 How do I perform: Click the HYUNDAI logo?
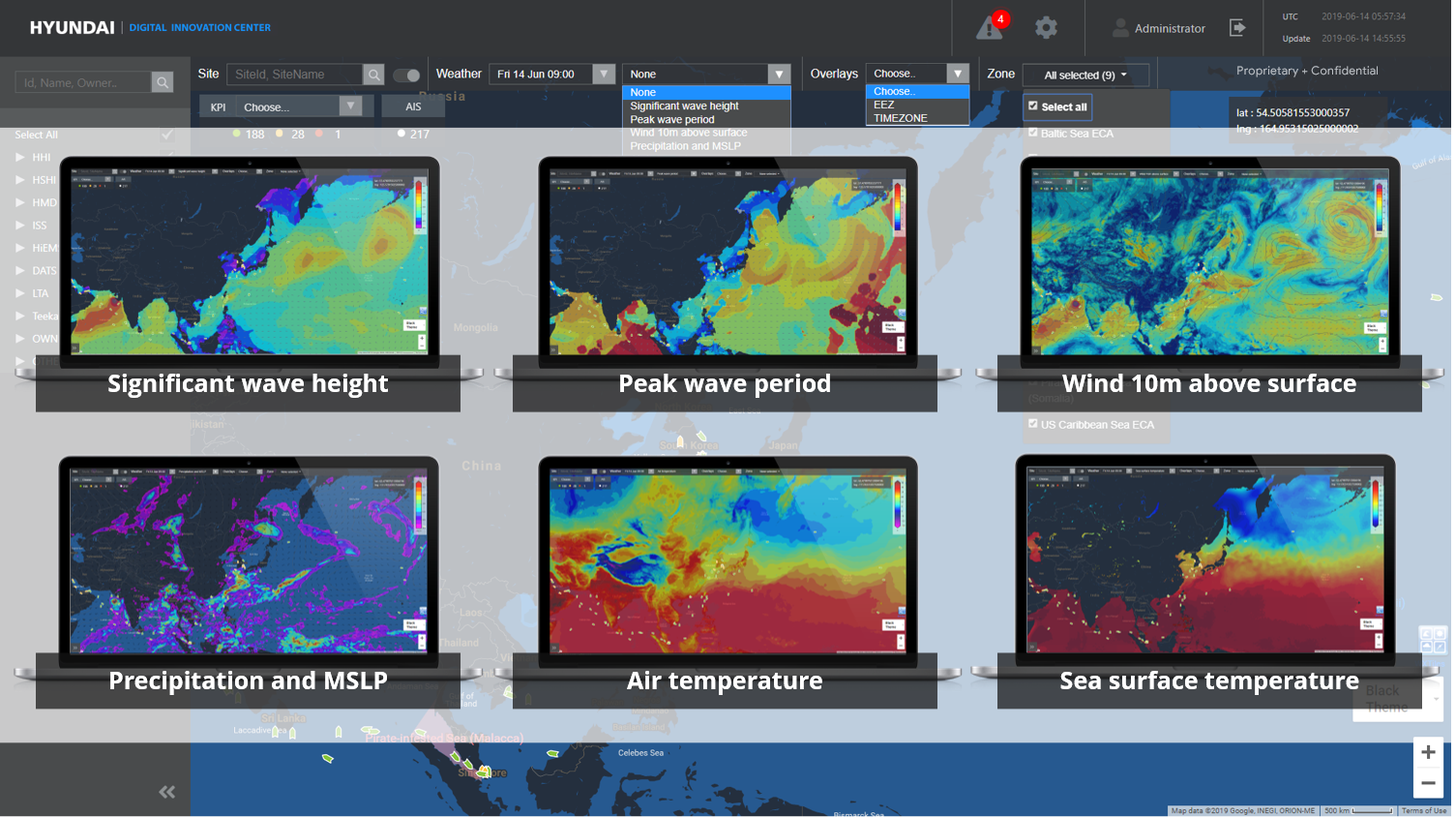[x=72, y=27]
